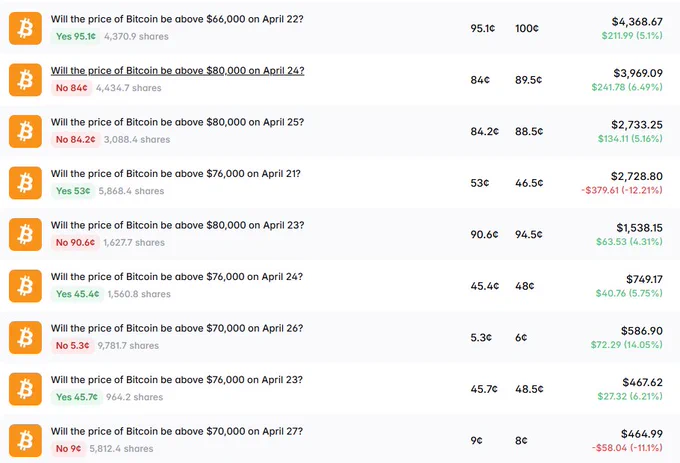Image resolution: width=680 pixels, height=463 pixels.
Task: Click the No 84¢ position badge
Action: tap(72, 88)
